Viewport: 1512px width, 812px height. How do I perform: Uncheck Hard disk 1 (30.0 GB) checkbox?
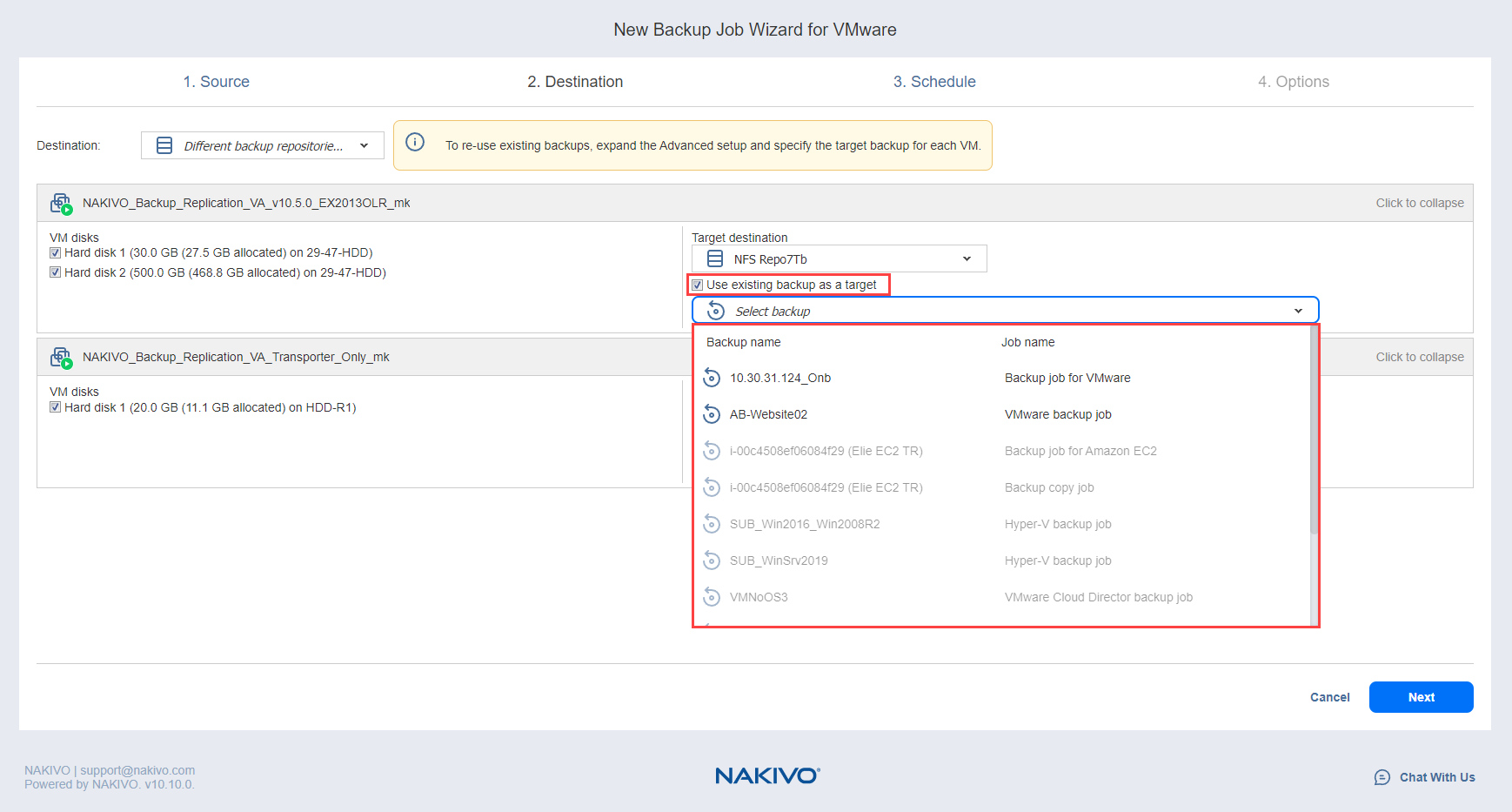[x=56, y=253]
